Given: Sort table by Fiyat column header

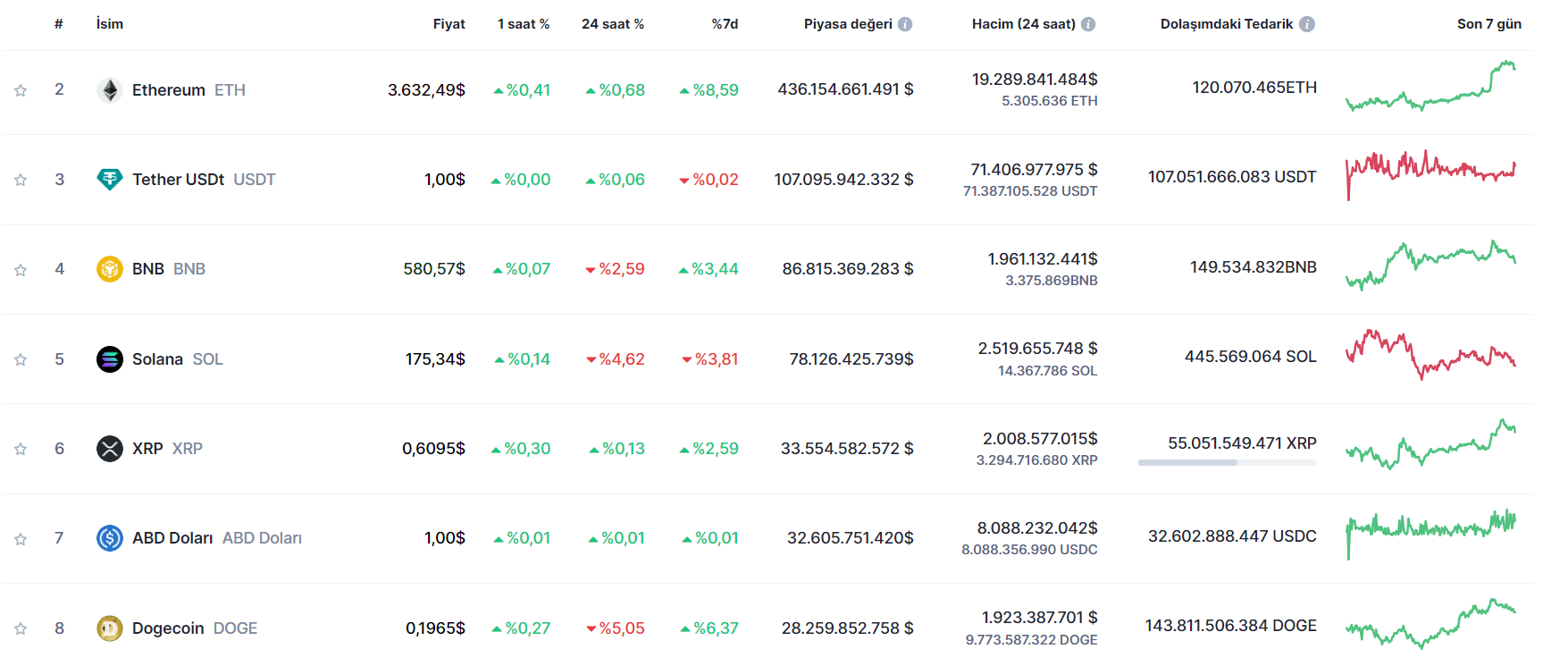Looking at the screenshot, I should [449, 24].
